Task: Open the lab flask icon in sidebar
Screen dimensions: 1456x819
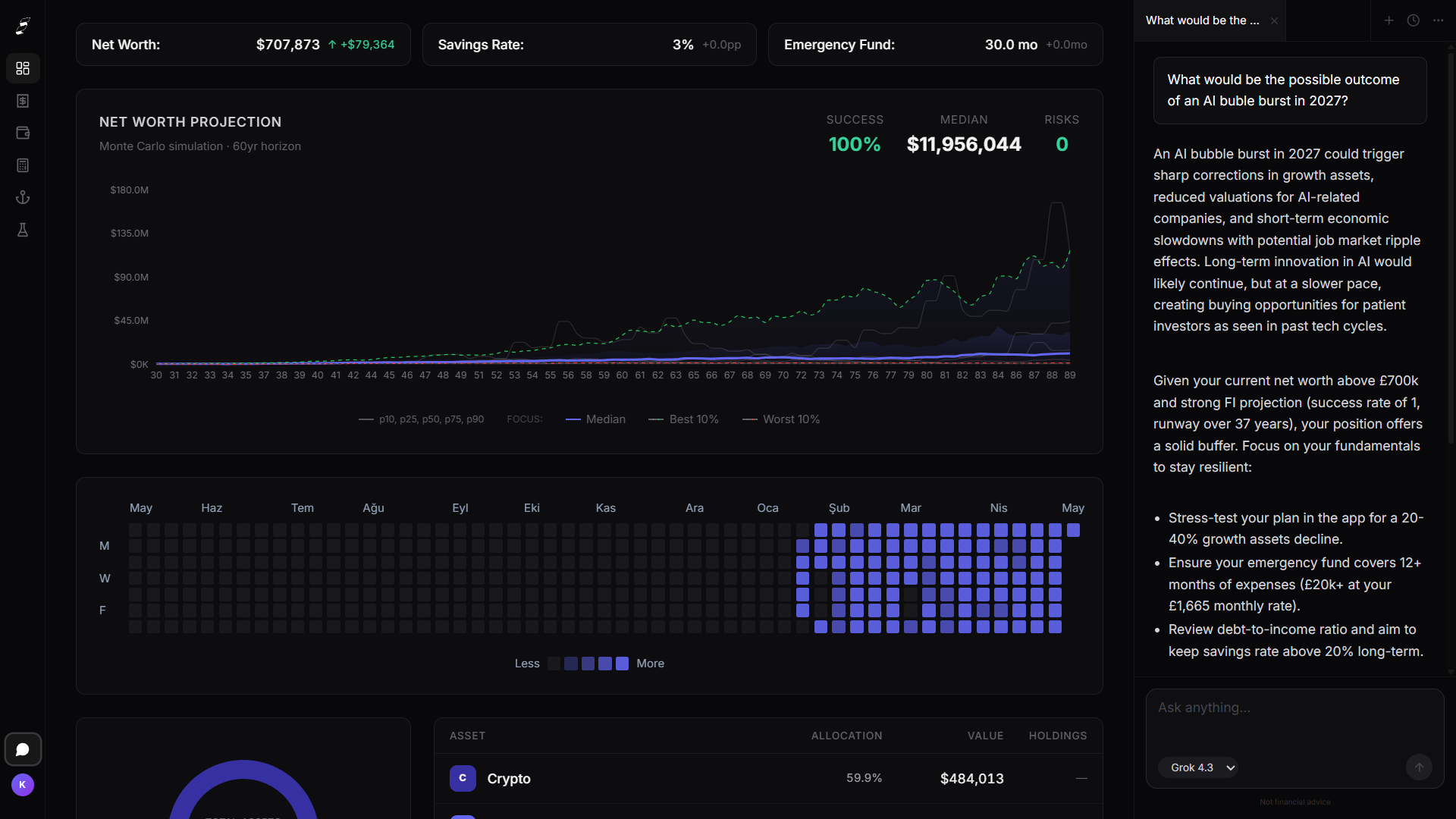Action: click(x=23, y=230)
